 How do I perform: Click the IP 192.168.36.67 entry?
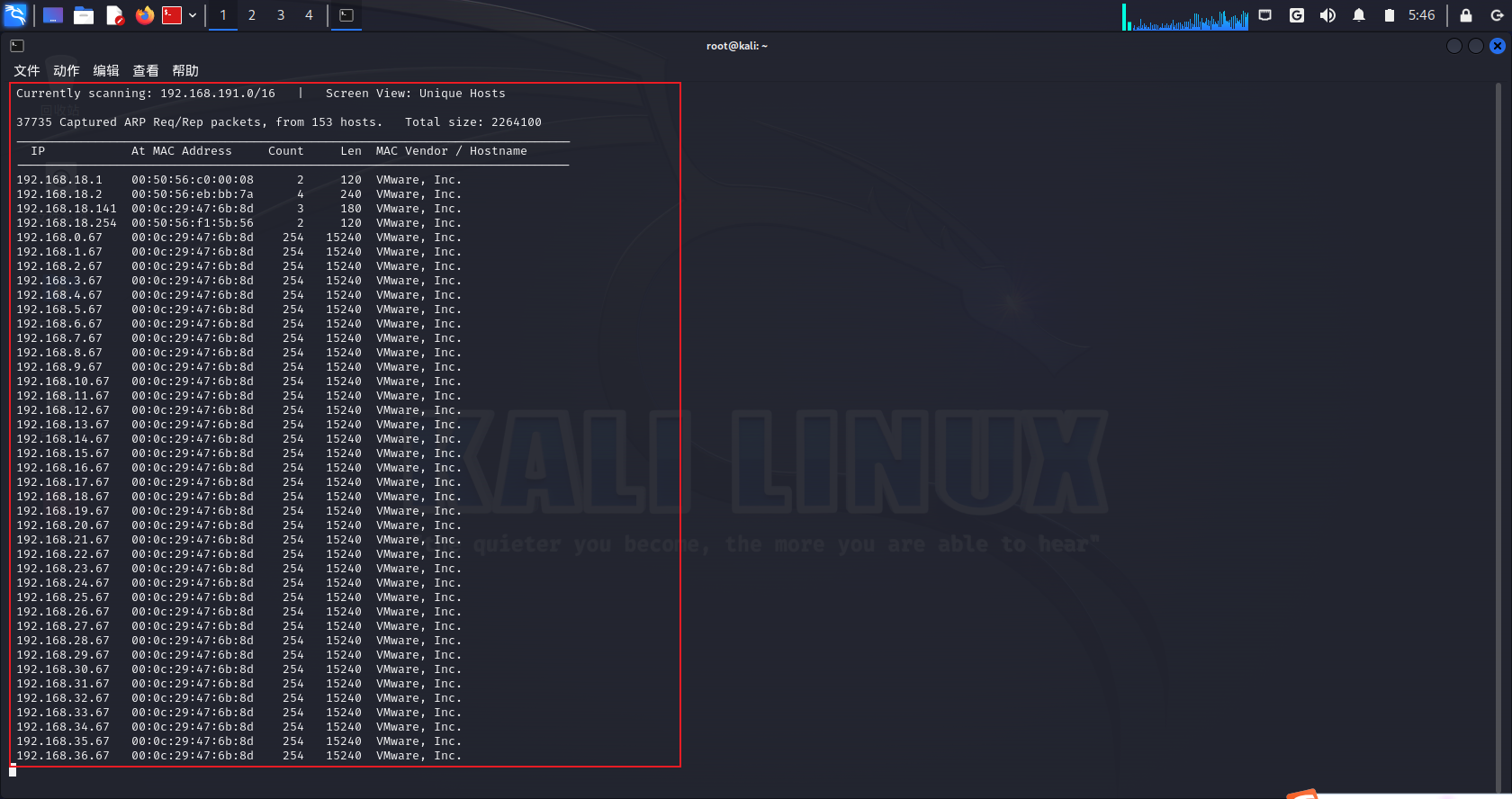tap(63, 756)
